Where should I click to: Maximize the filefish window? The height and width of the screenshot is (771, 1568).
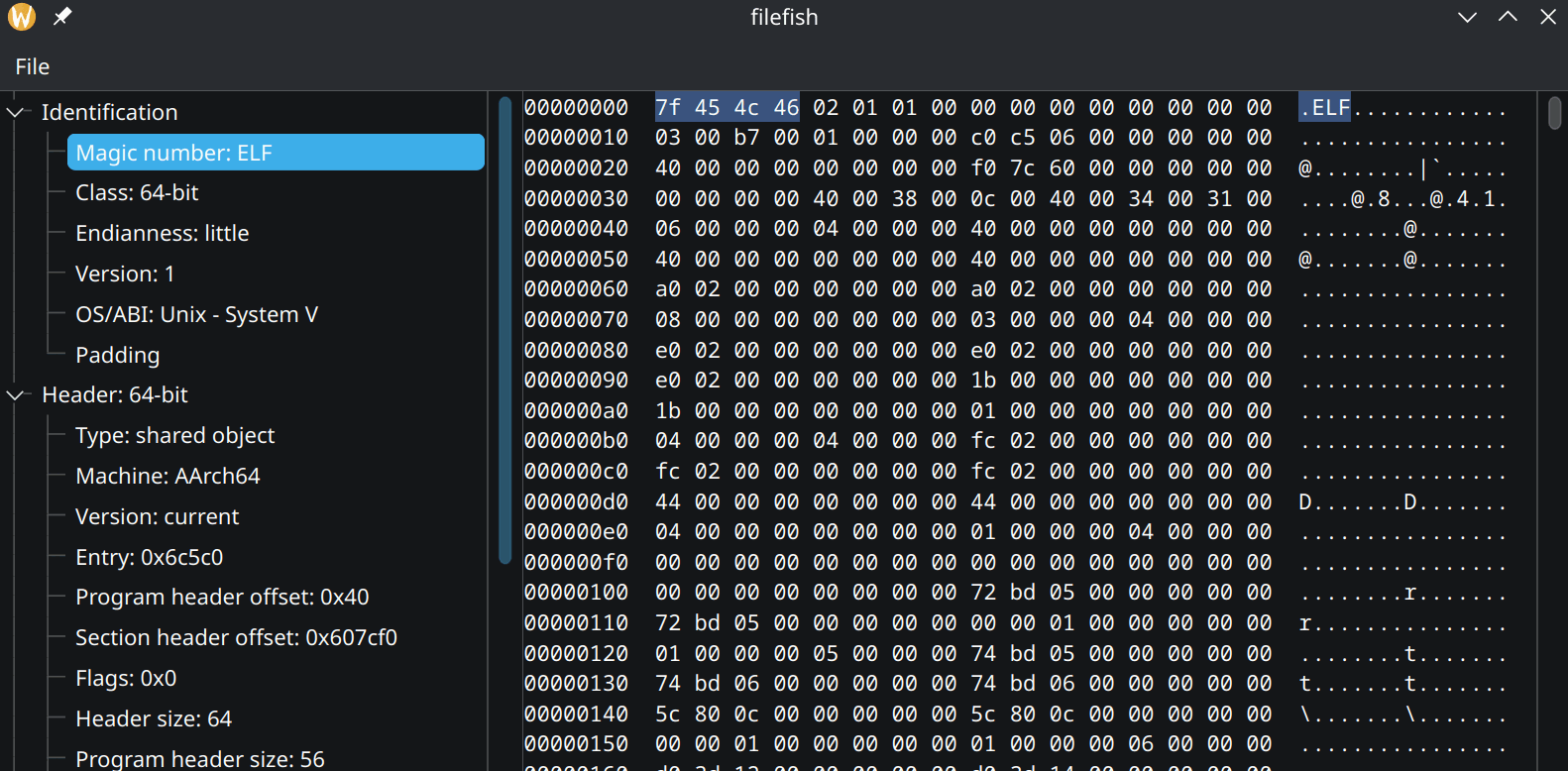click(x=1508, y=17)
